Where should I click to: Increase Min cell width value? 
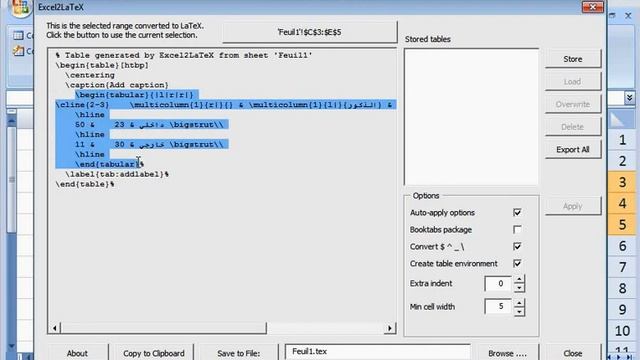[x=519, y=303]
